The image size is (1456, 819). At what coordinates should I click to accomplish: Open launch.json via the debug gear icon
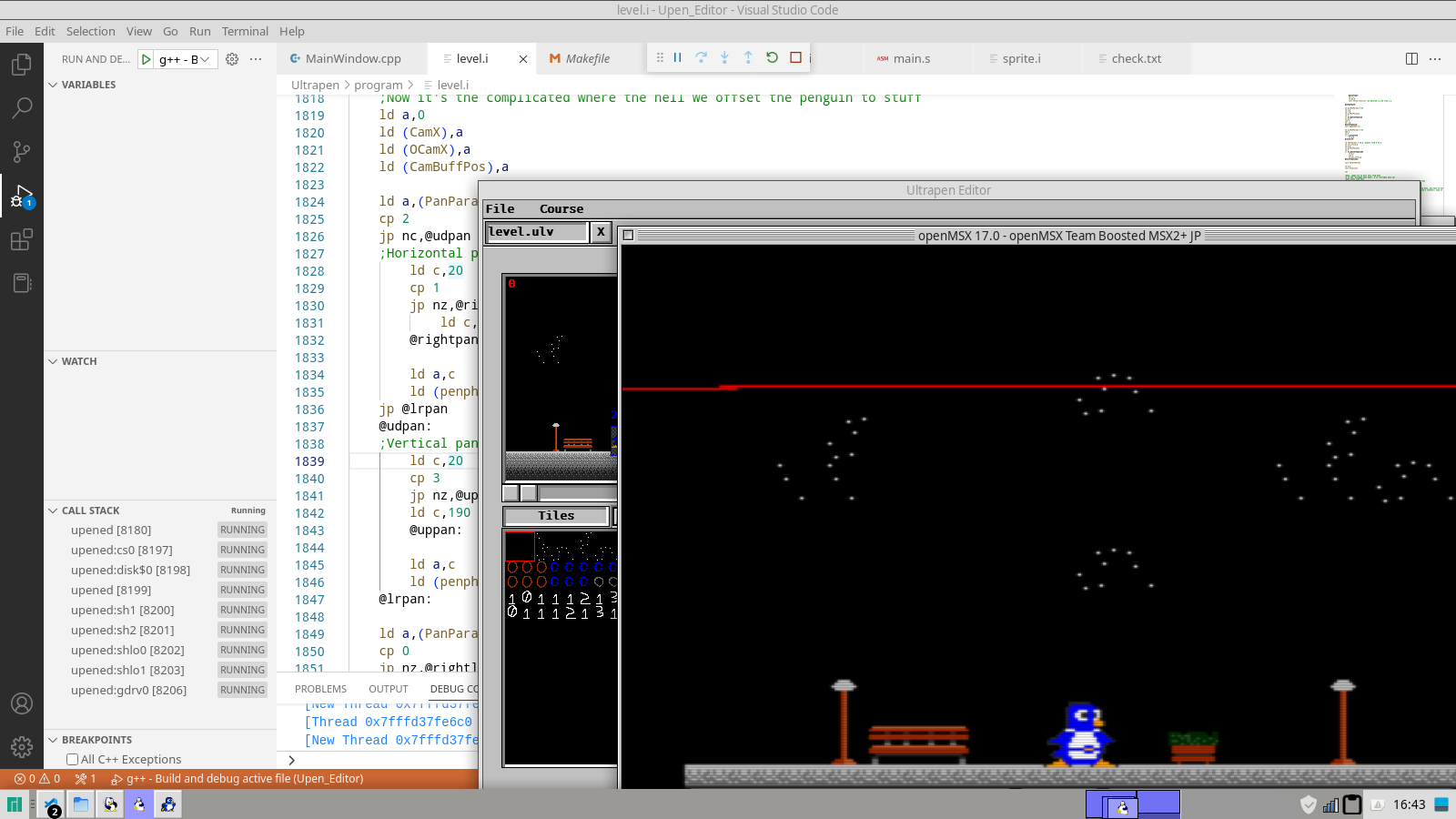(232, 59)
